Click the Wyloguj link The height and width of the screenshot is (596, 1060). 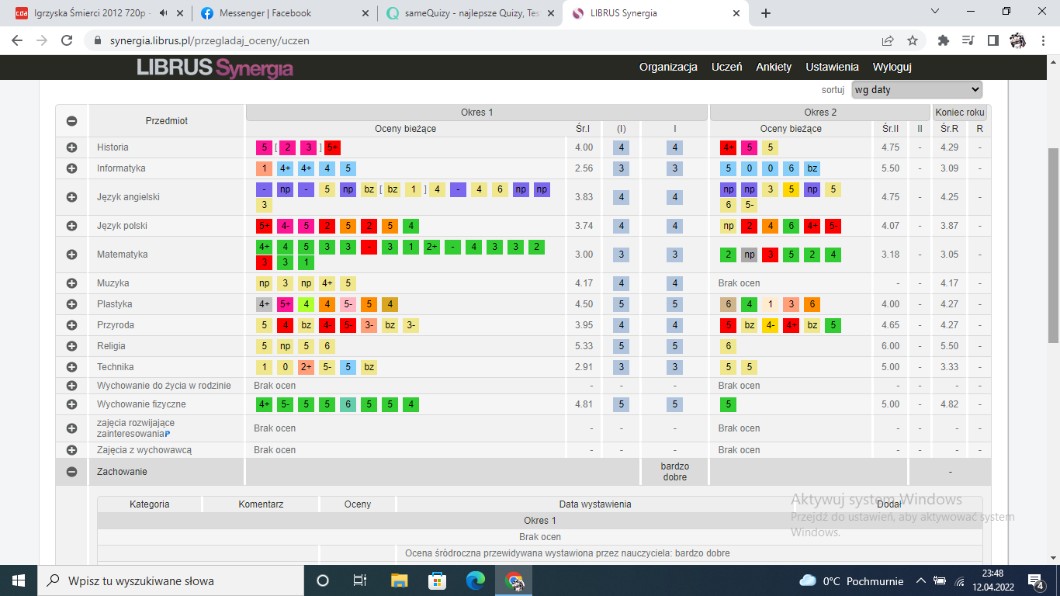tap(892, 67)
